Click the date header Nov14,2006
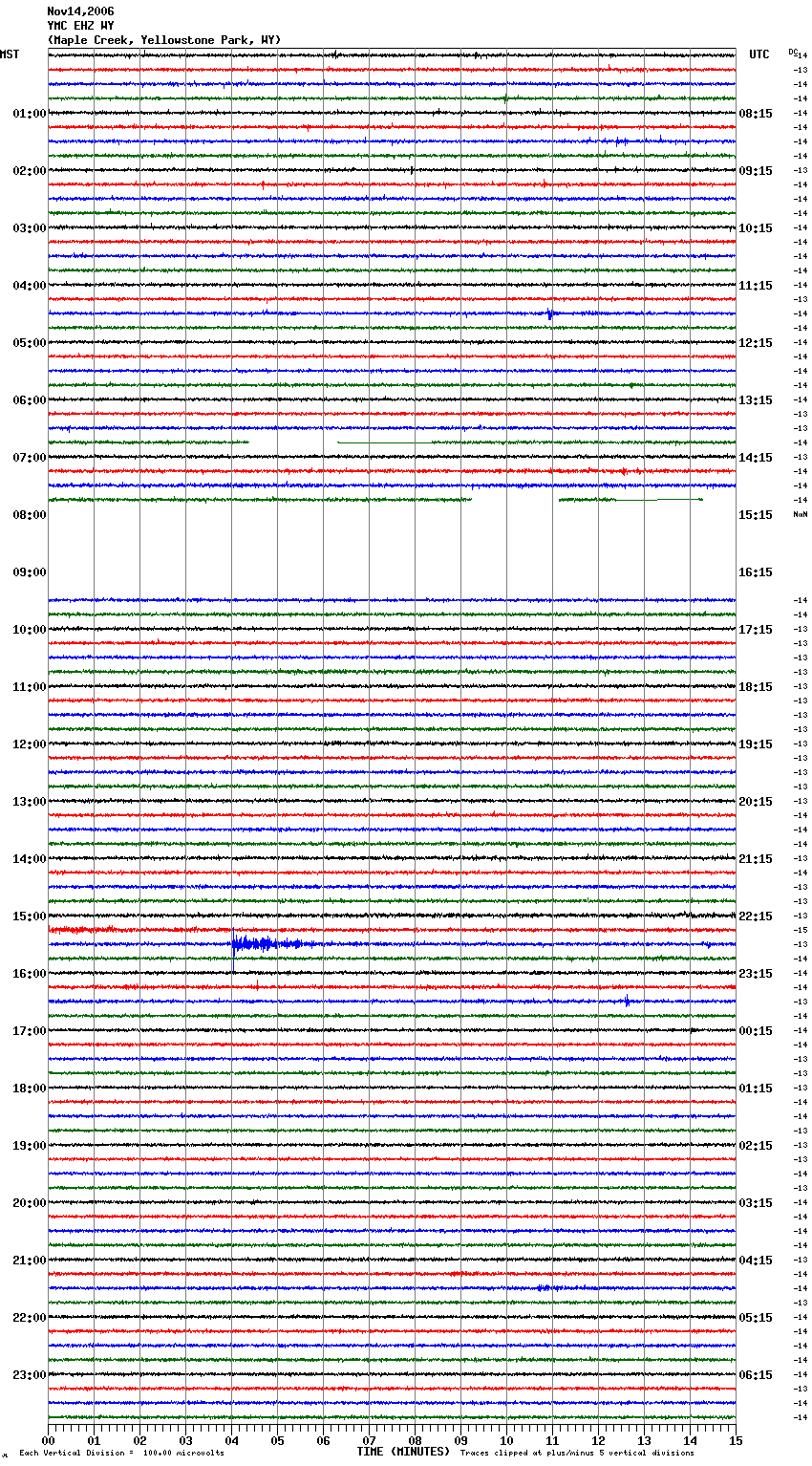The height and width of the screenshot is (1466, 812). point(80,11)
